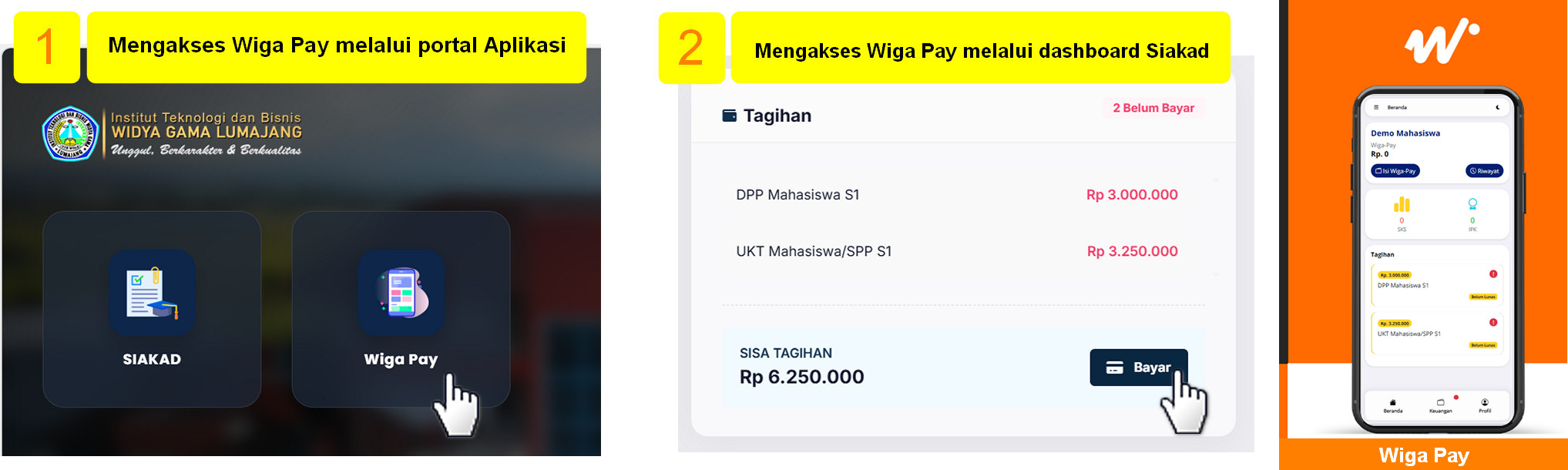
Task: Open the SIAKAD application icon
Action: point(152,294)
